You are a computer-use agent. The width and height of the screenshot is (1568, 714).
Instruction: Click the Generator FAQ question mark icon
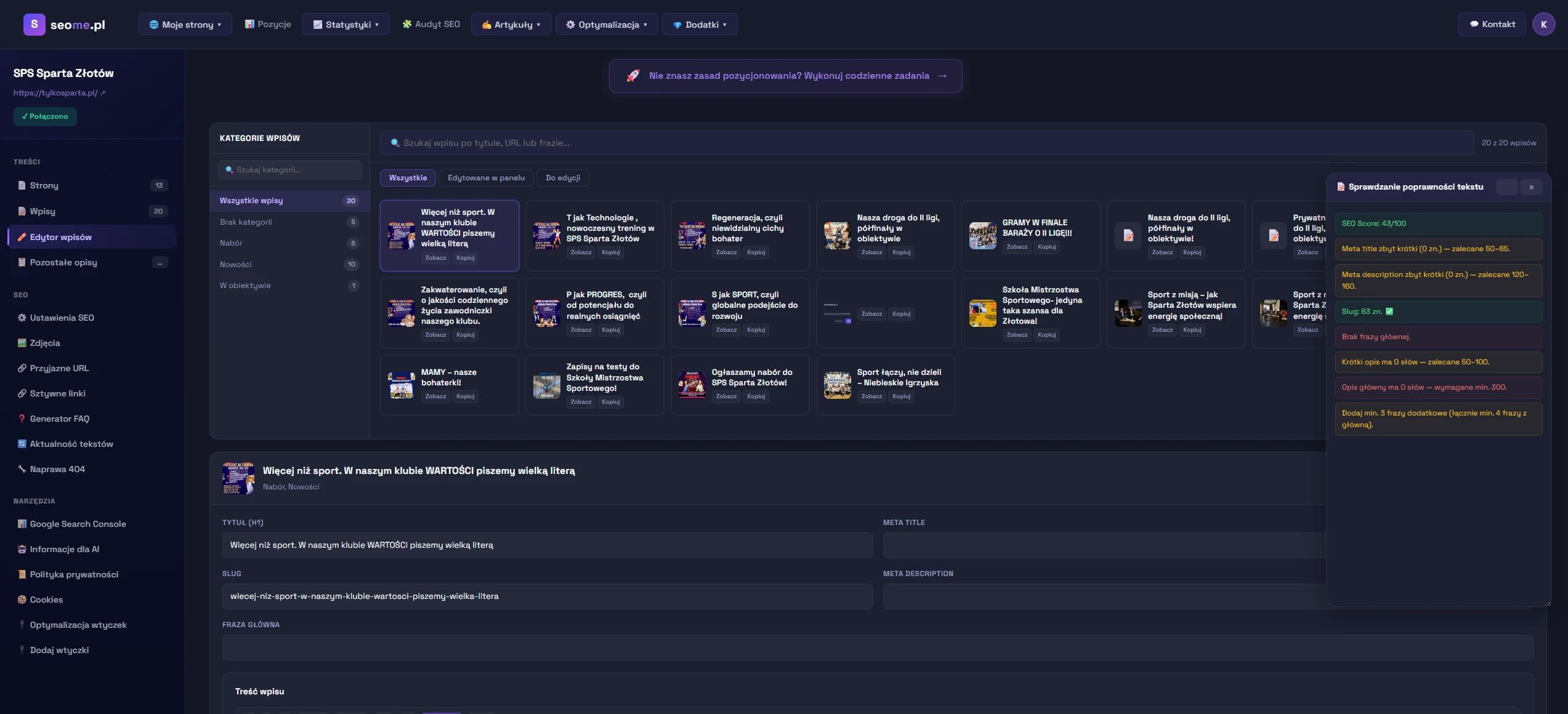click(x=22, y=419)
